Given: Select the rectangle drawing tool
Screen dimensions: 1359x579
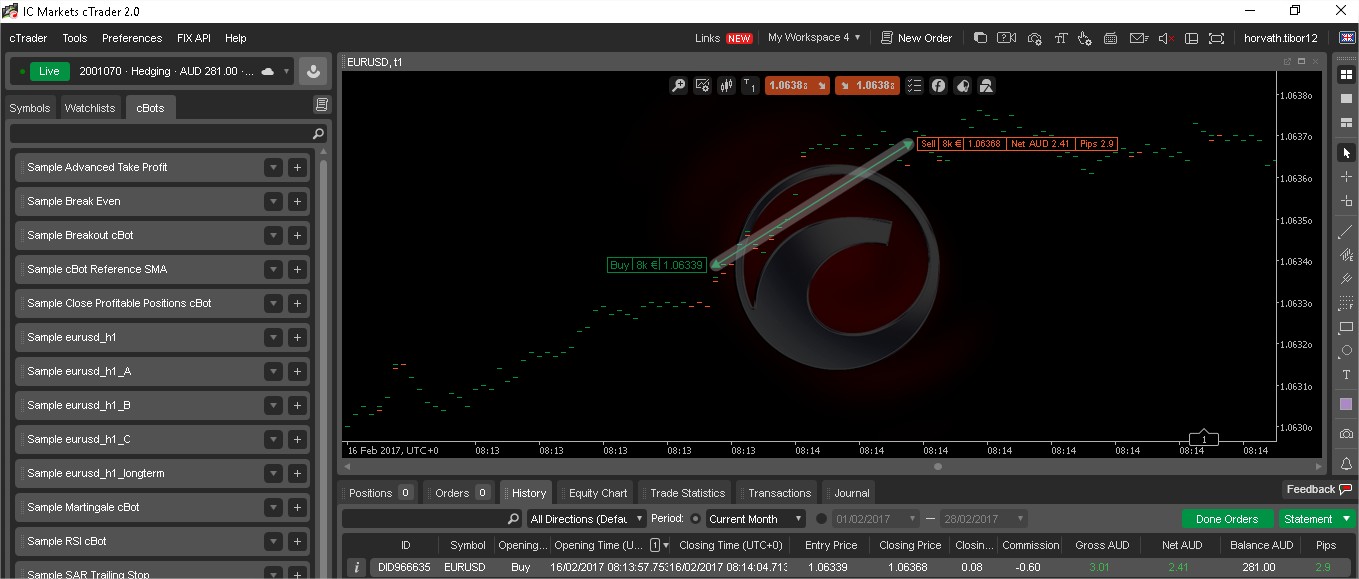Looking at the screenshot, I should [1346, 328].
